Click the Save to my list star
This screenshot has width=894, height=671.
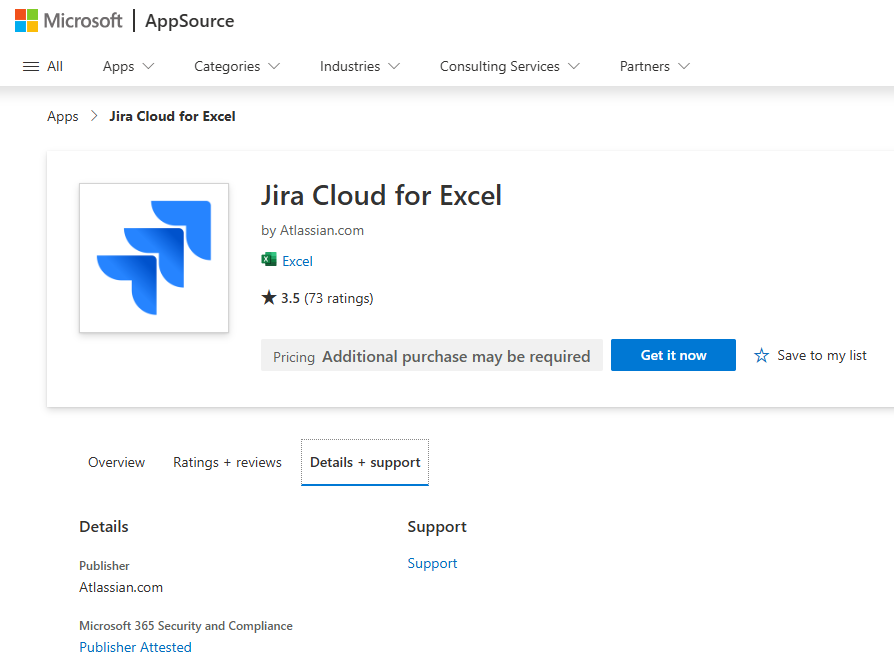click(x=761, y=356)
